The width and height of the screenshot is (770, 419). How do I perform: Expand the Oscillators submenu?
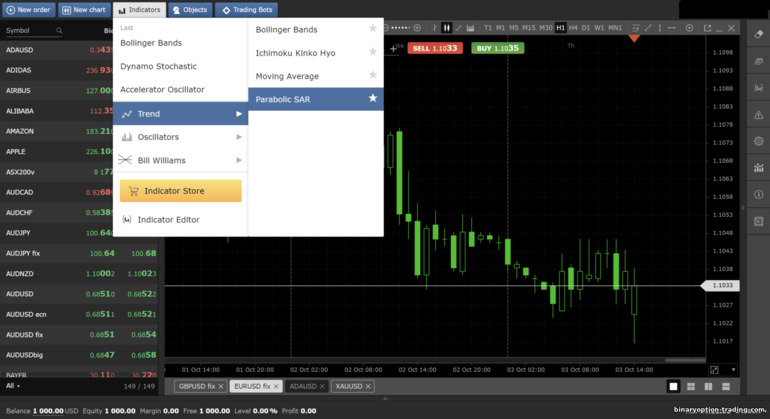pyautogui.click(x=180, y=137)
